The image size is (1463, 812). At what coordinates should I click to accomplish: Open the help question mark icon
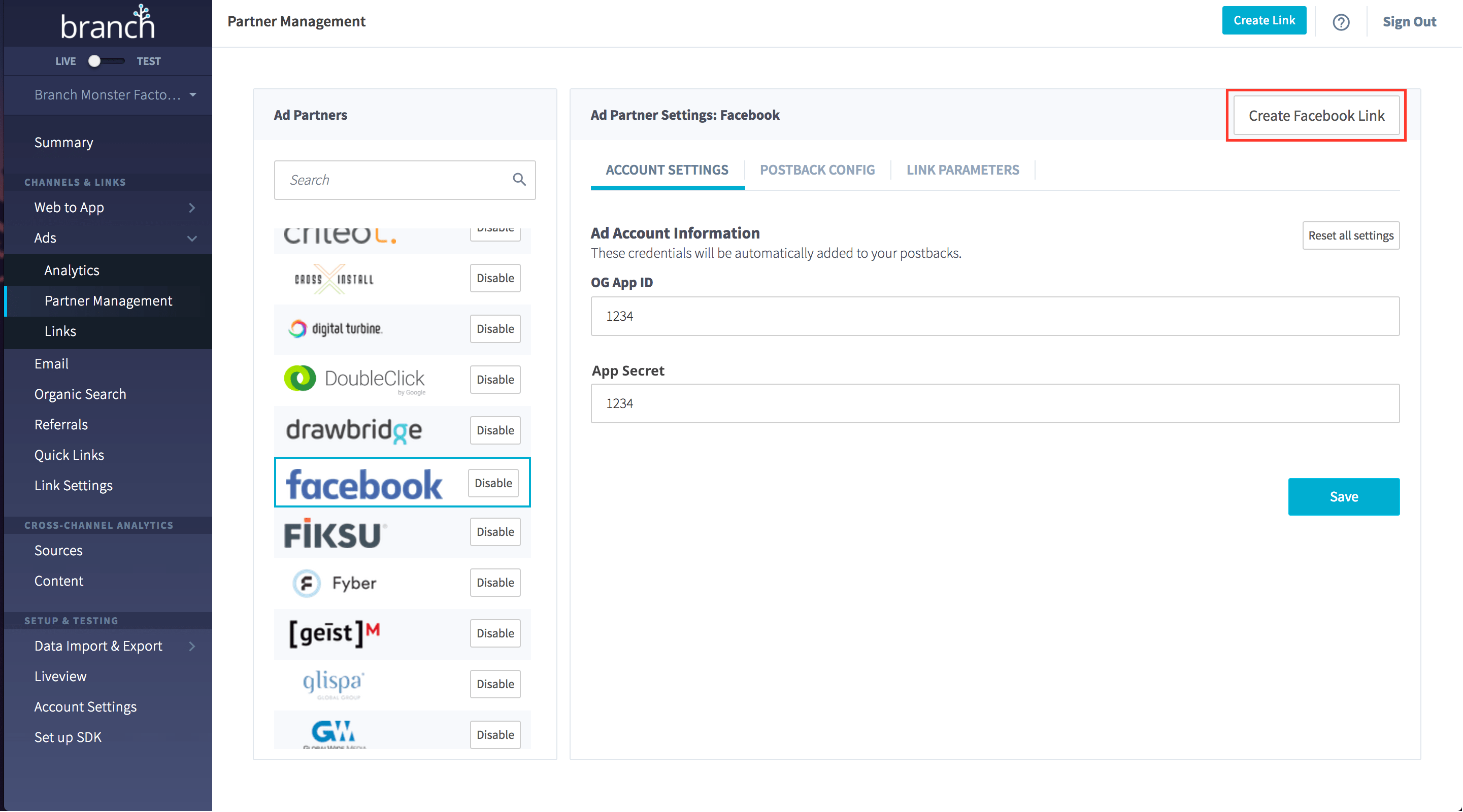coord(1341,22)
